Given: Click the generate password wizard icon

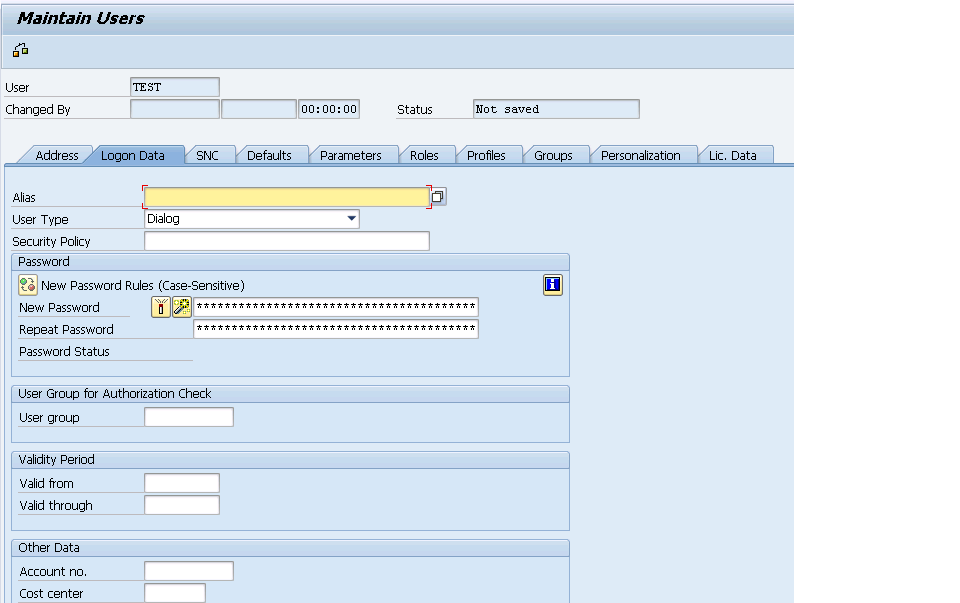Looking at the screenshot, I should pyautogui.click(x=180, y=307).
